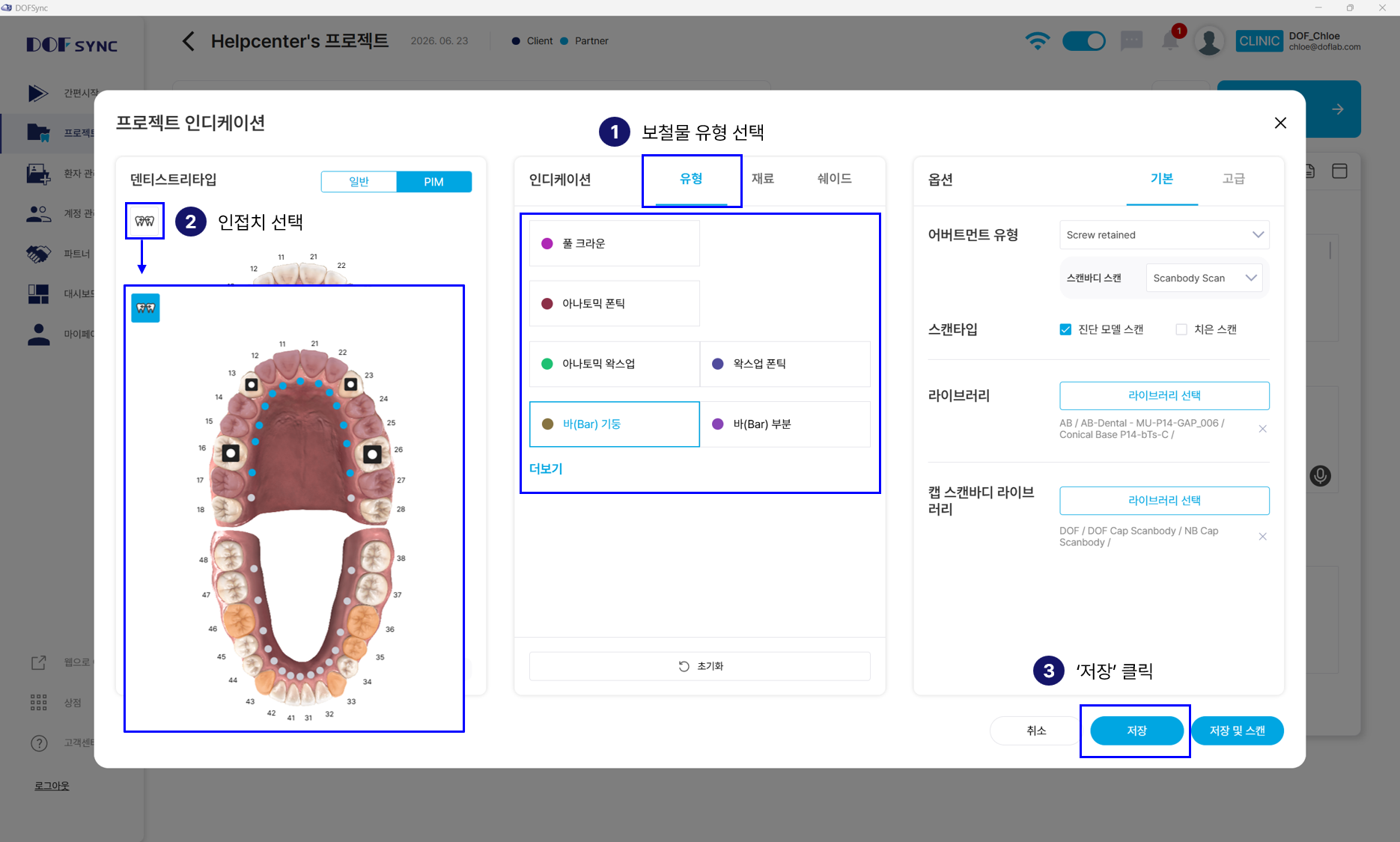Expand more indication types with 더보기
1400x842 pixels.
(x=546, y=469)
